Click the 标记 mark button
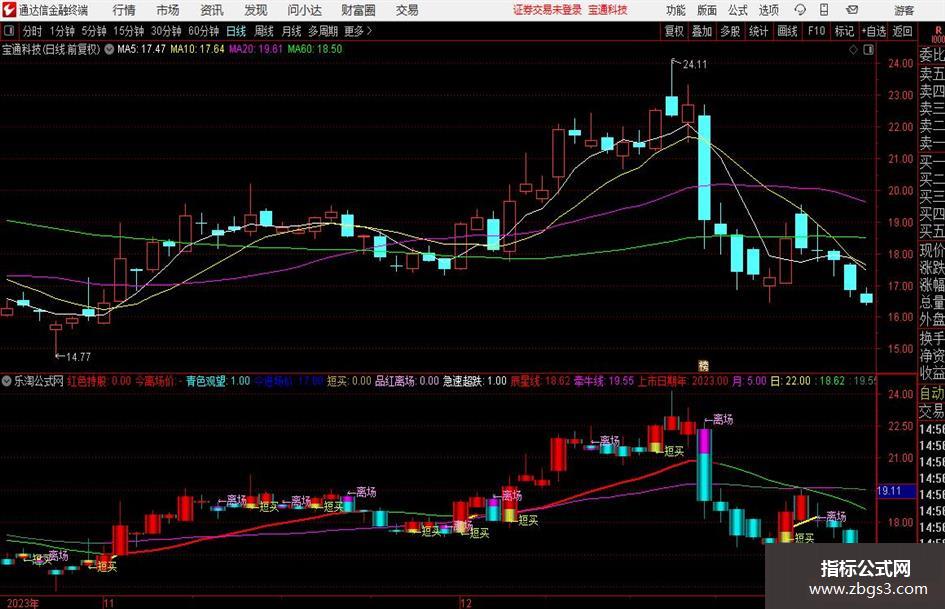This screenshot has height=609, width=945. click(x=844, y=31)
